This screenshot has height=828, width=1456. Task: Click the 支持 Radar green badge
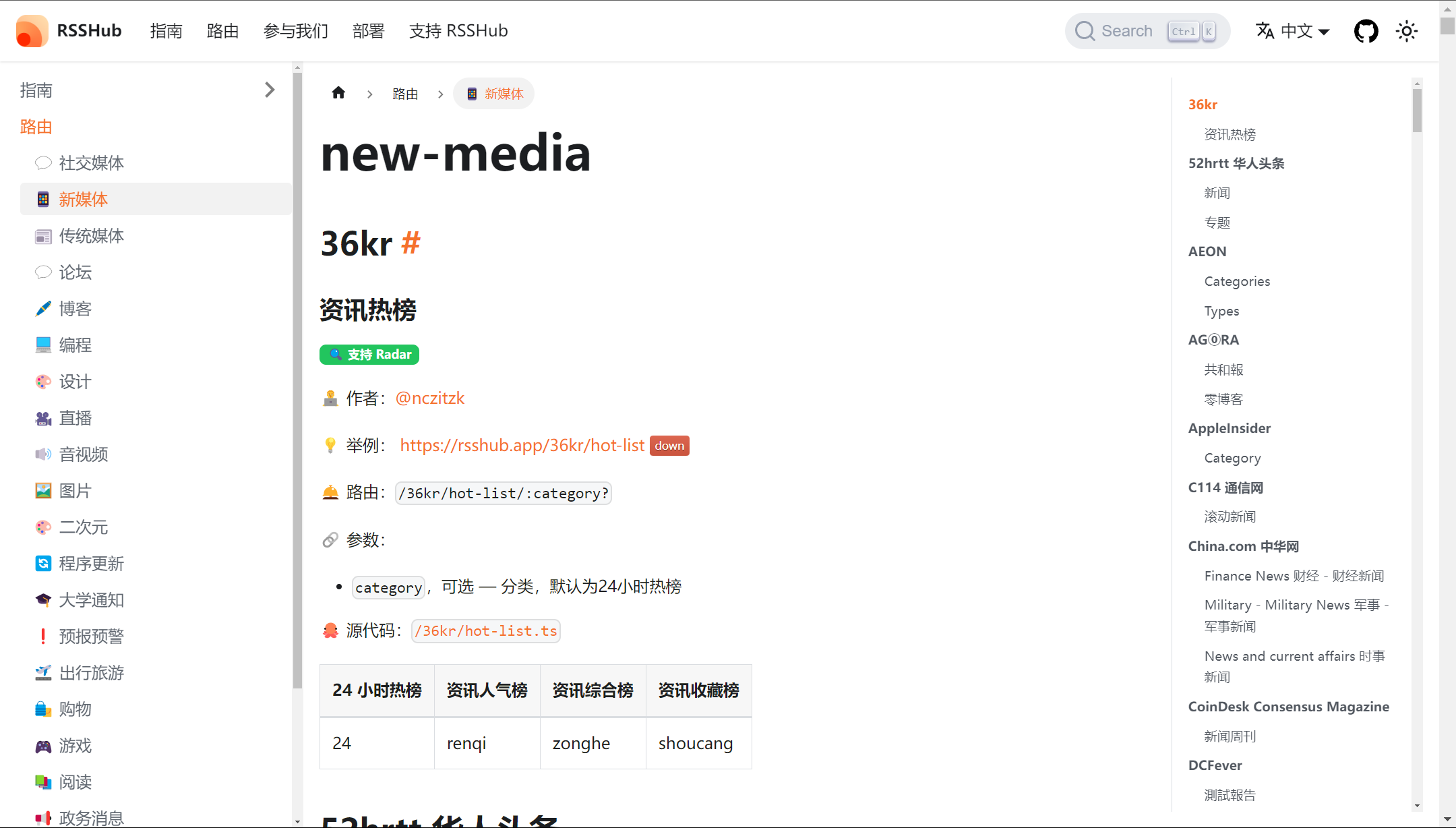tap(369, 355)
